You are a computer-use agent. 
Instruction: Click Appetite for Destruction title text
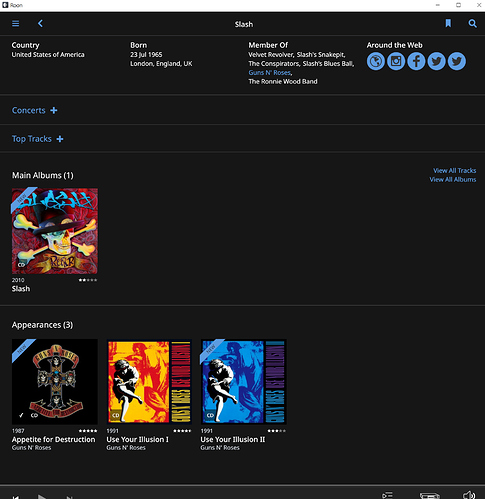tap(54, 439)
